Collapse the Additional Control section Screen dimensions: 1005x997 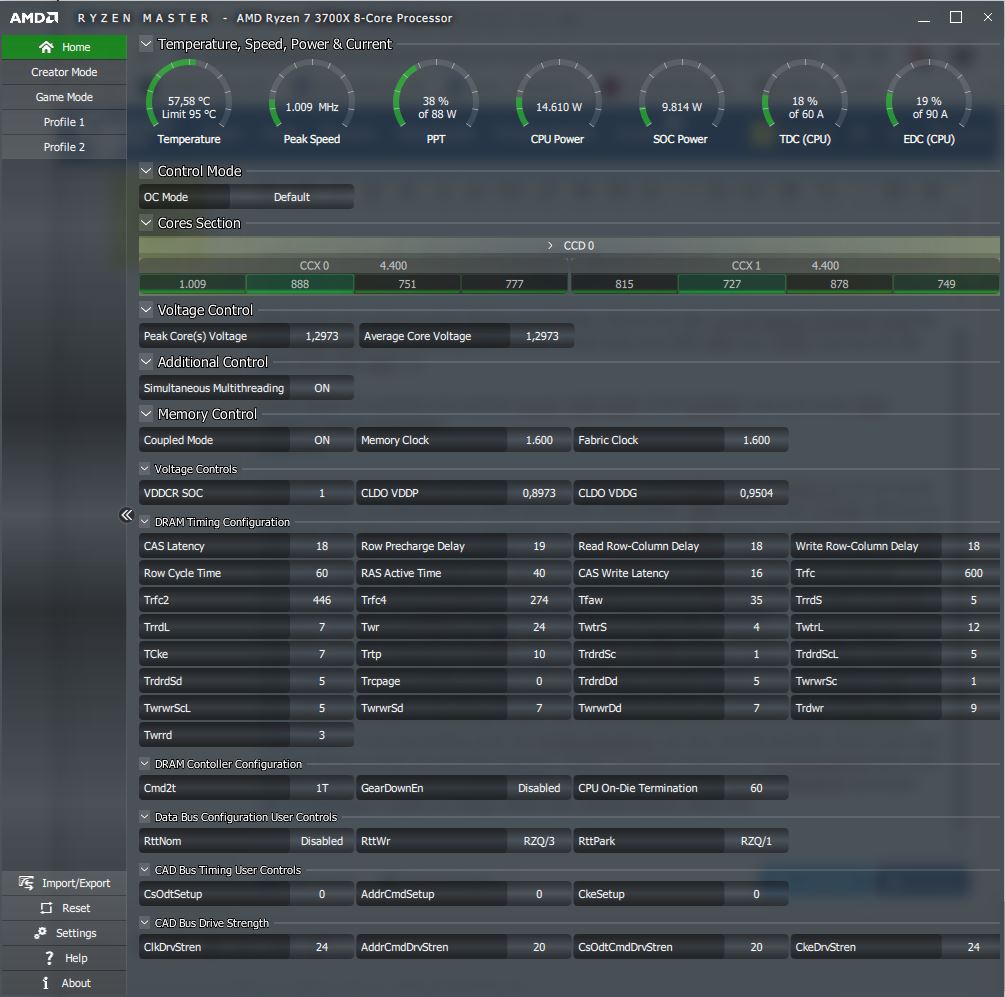(x=146, y=361)
